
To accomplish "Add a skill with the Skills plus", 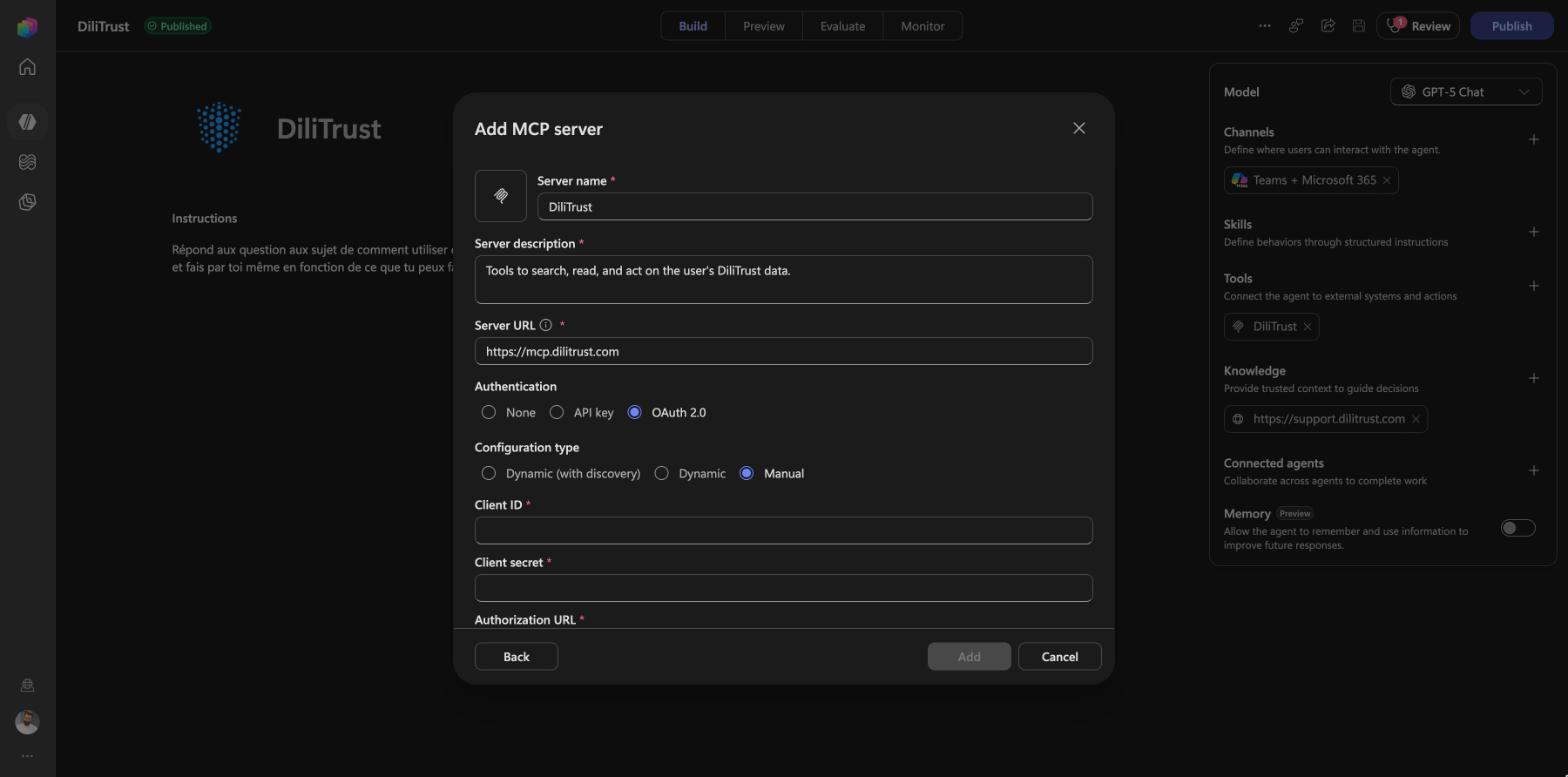I will click(x=1534, y=232).
